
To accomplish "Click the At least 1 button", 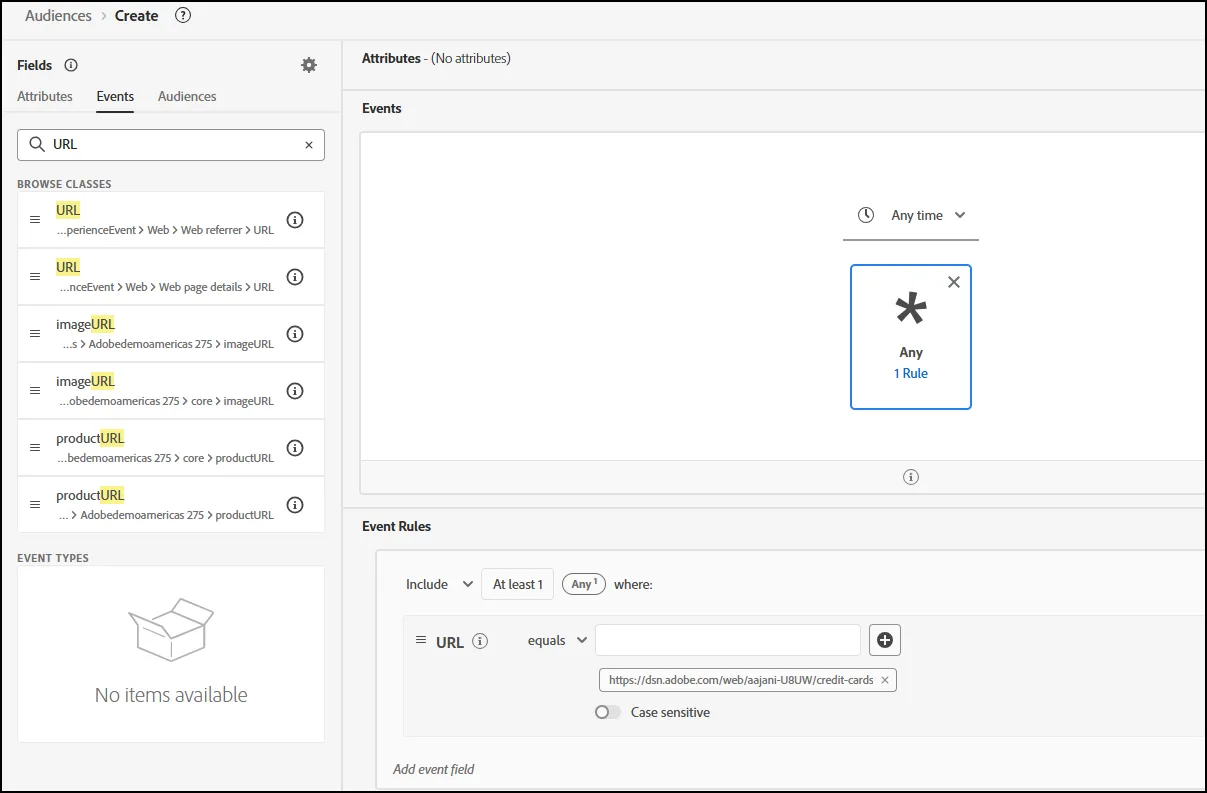I will 517,584.
